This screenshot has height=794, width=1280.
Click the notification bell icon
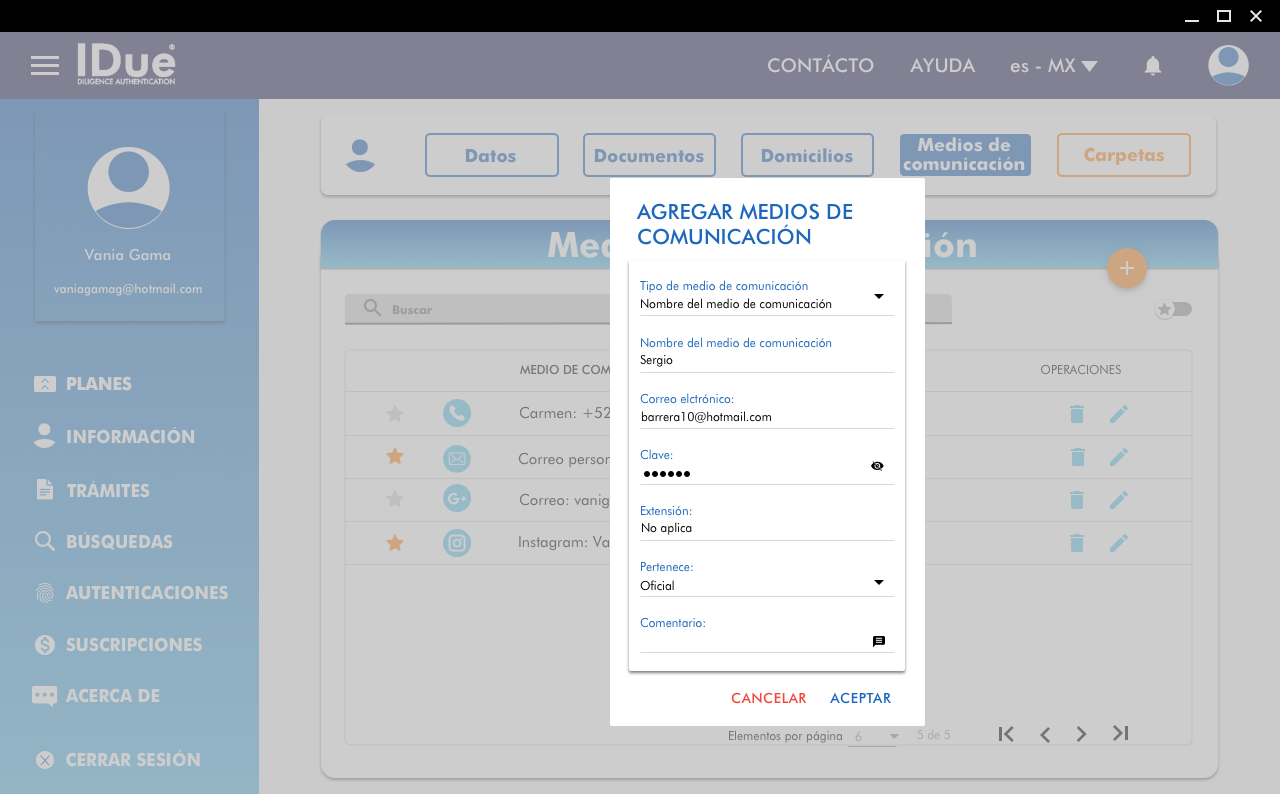[1152, 66]
